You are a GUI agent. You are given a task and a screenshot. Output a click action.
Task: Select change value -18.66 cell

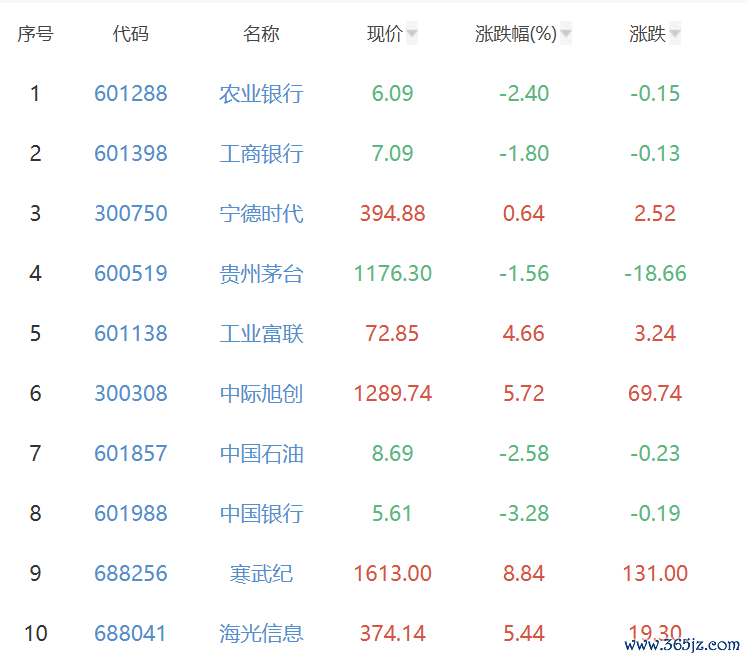point(656,274)
